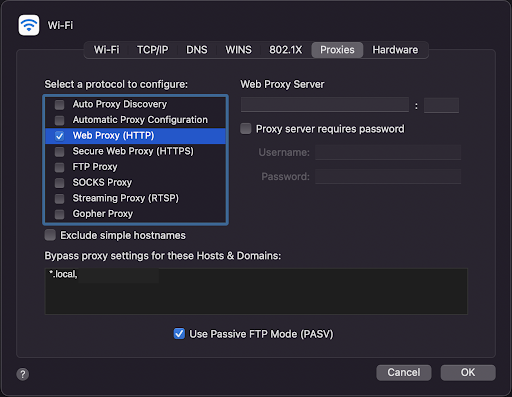Toggle Exclude simple hostnames checkbox
The height and width of the screenshot is (397, 512).
50,235
